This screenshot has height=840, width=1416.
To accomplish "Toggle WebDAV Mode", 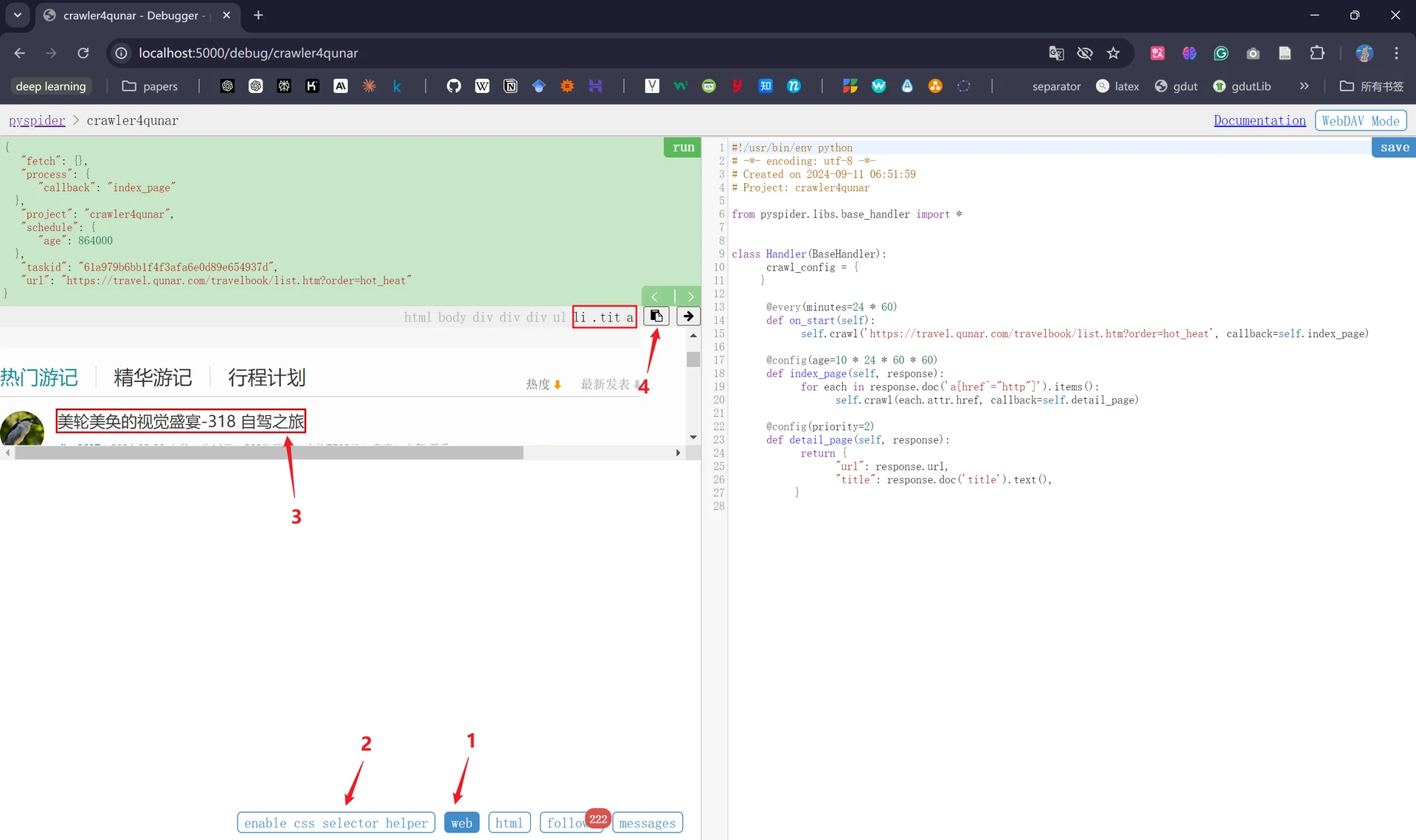I will (x=1361, y=120).
